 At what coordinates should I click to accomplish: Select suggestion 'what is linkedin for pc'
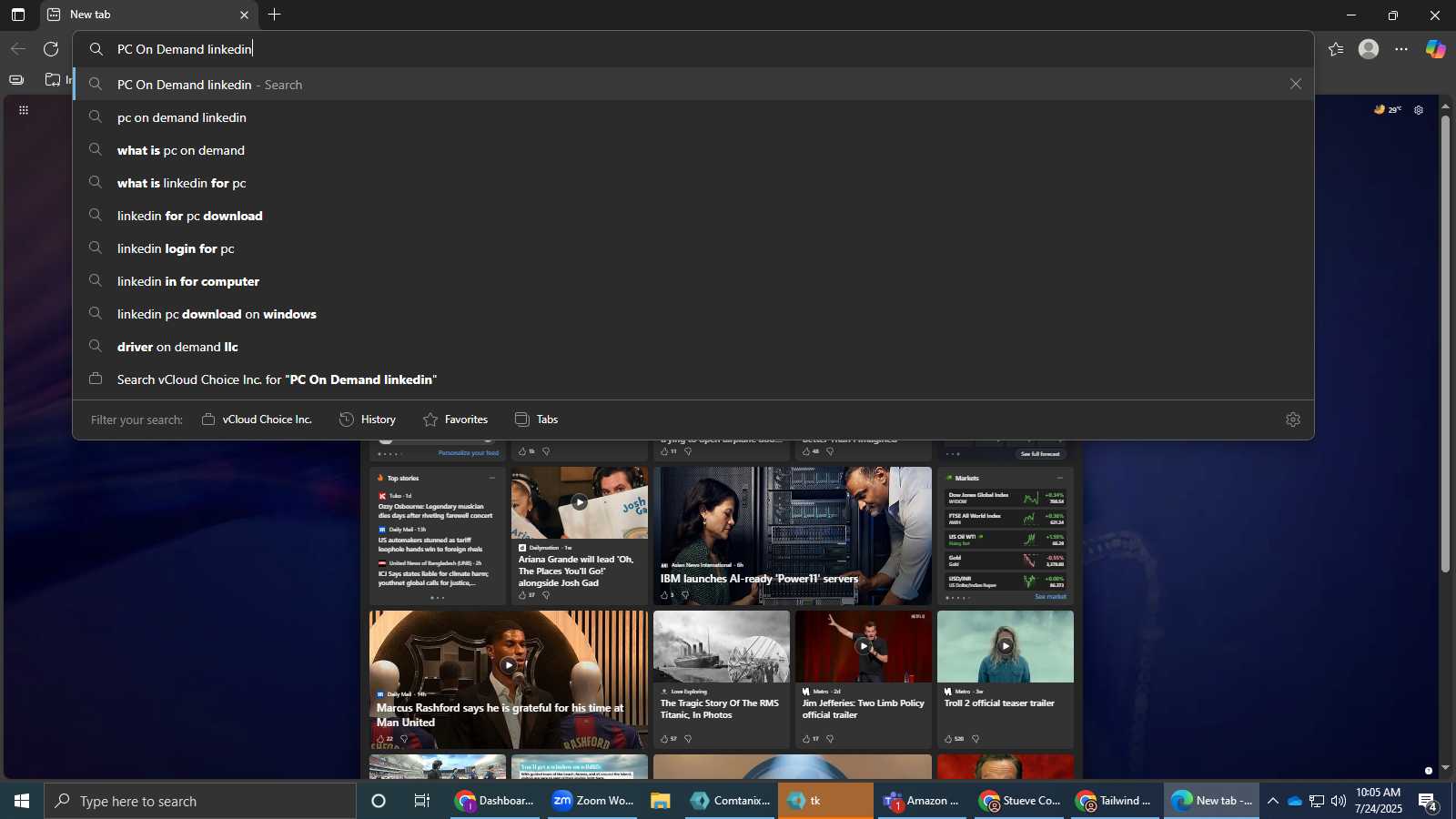693,183
